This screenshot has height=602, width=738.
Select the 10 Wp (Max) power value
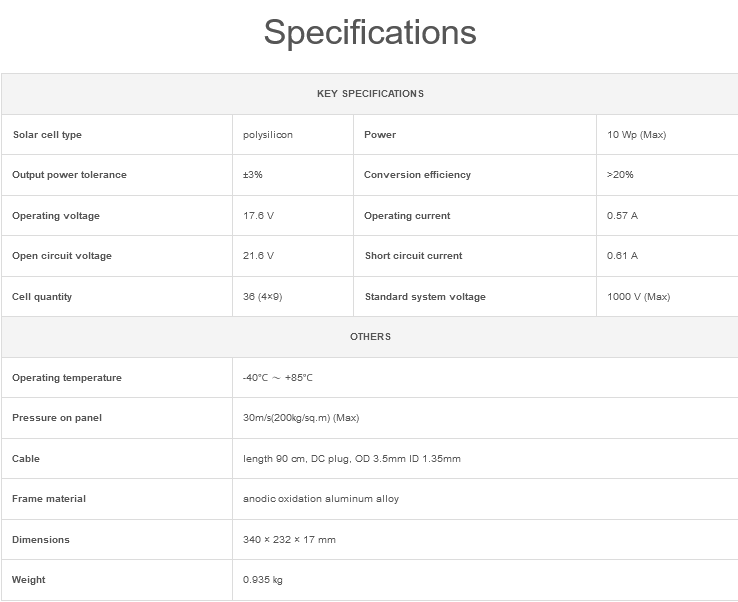636,135
